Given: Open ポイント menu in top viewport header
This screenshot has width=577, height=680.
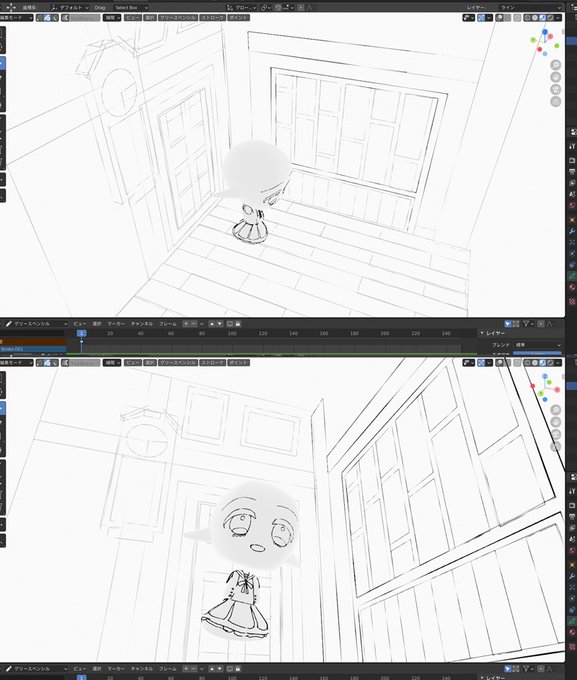Looking at the screenshot, I should (x=238, y=17).
